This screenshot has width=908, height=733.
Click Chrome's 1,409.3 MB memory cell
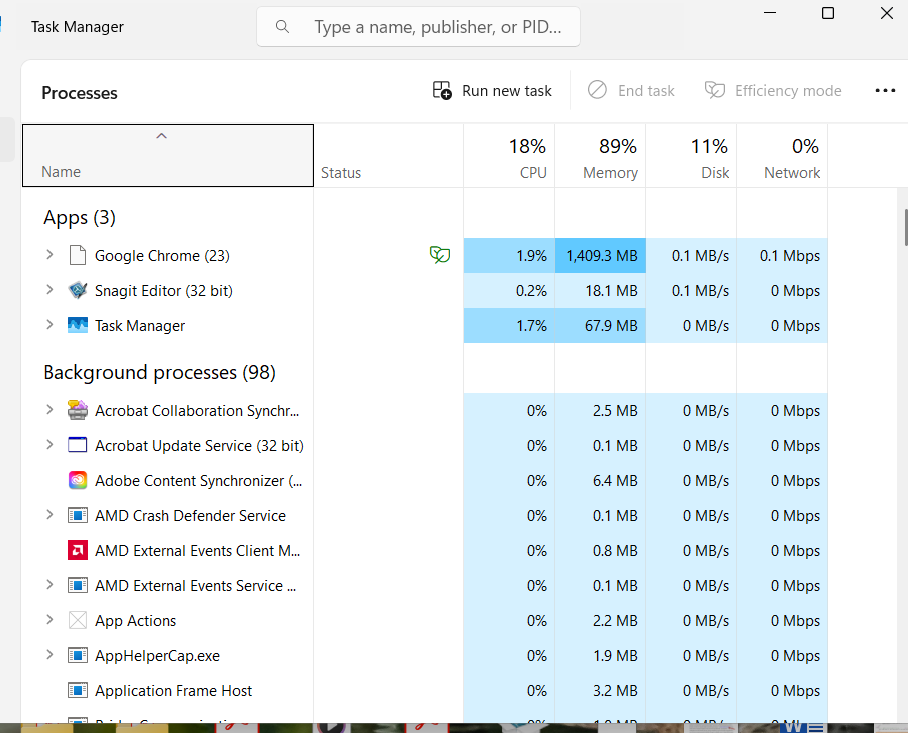(600, 255)
